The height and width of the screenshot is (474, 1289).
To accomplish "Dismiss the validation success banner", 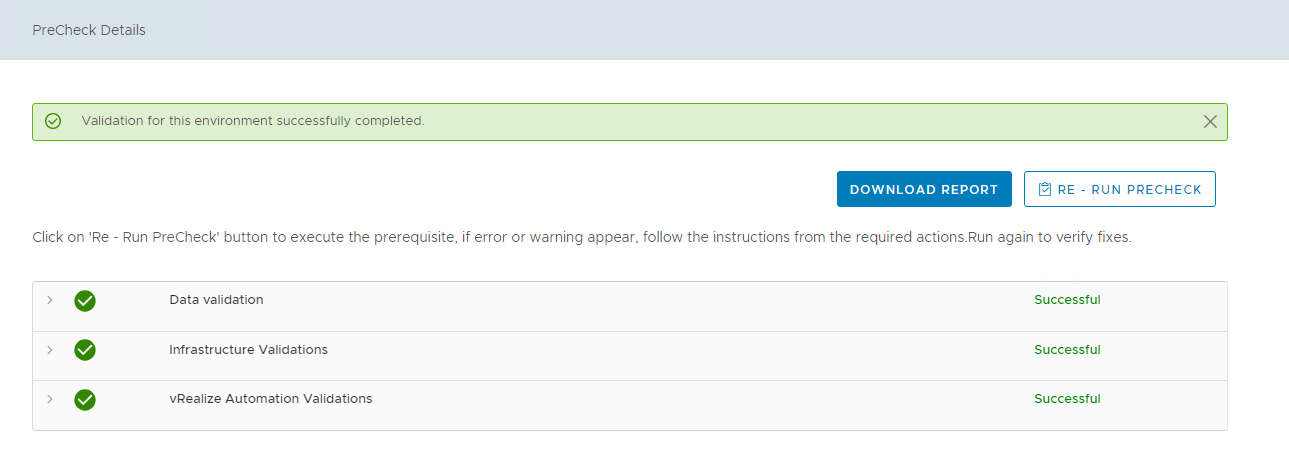I will tap(1210, 122).
